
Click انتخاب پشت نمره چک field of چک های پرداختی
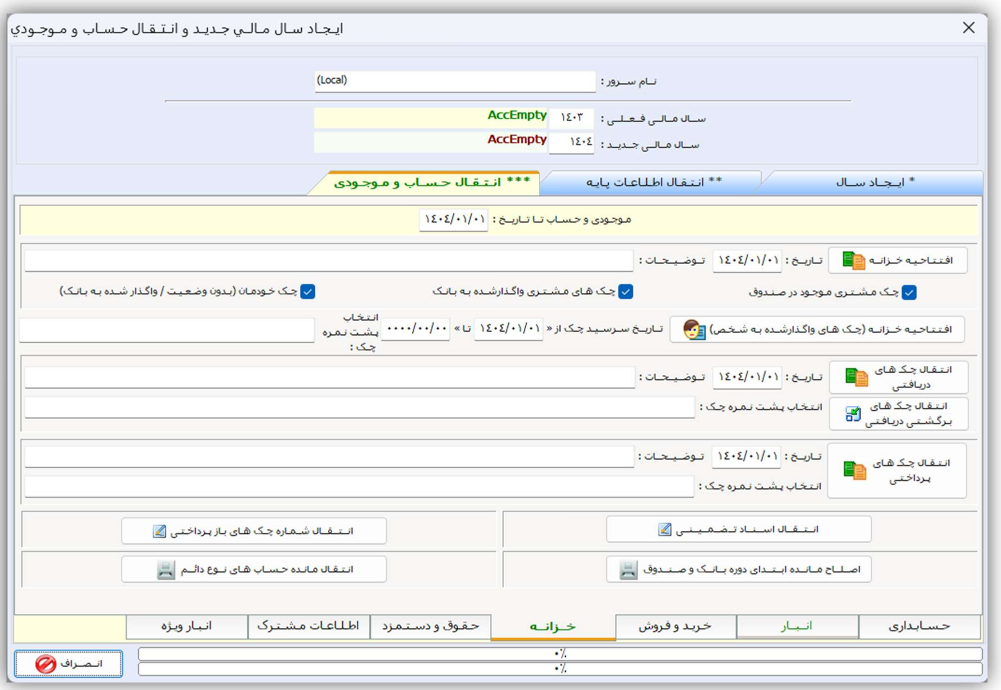pyautogui.click(x=359, y=486)
